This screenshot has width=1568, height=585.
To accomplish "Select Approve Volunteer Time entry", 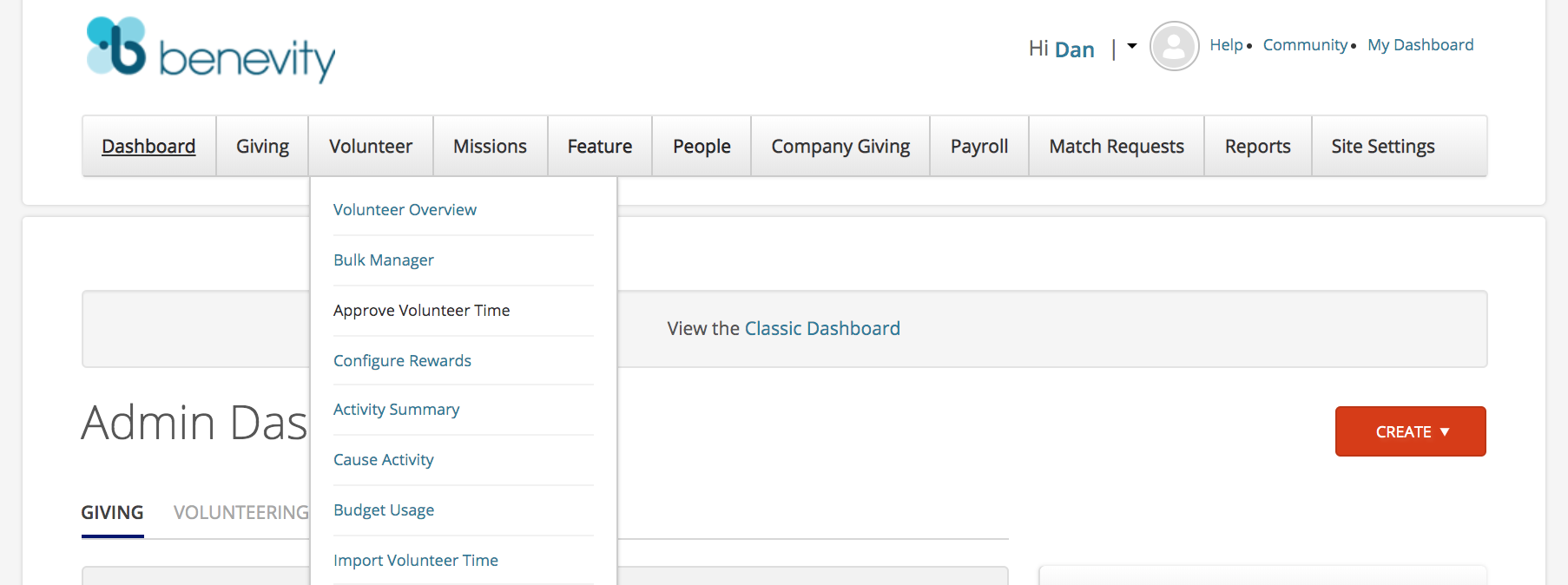I will [422, 311].
